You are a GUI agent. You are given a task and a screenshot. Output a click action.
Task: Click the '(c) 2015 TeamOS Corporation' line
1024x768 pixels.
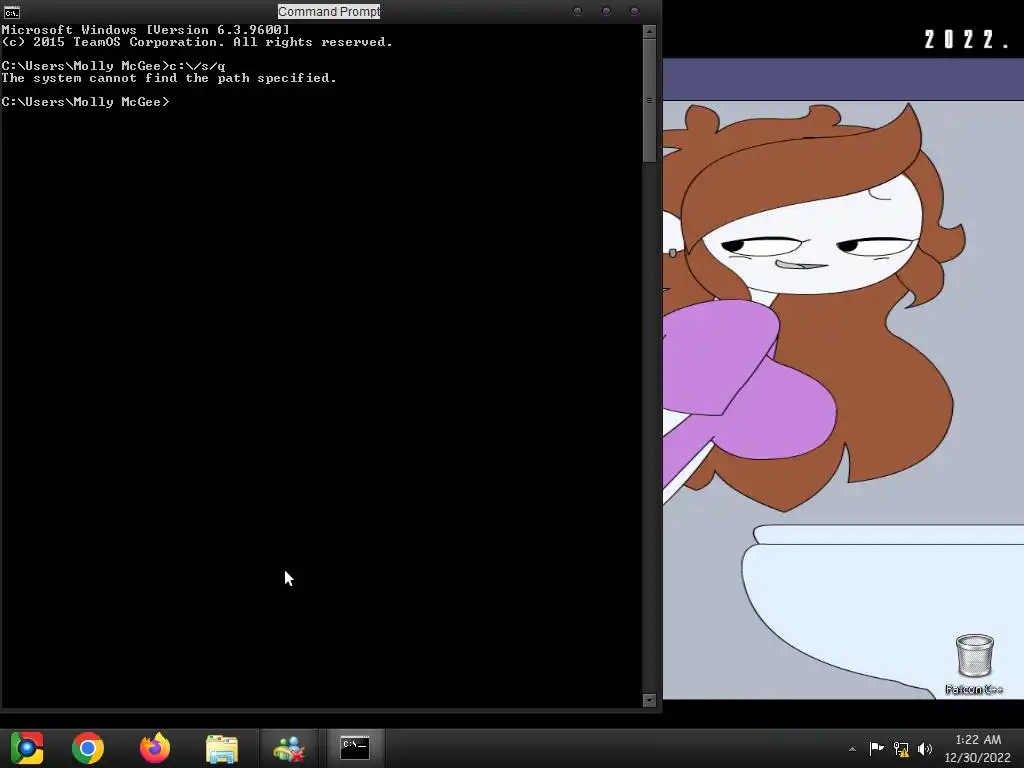coord(197,42)
